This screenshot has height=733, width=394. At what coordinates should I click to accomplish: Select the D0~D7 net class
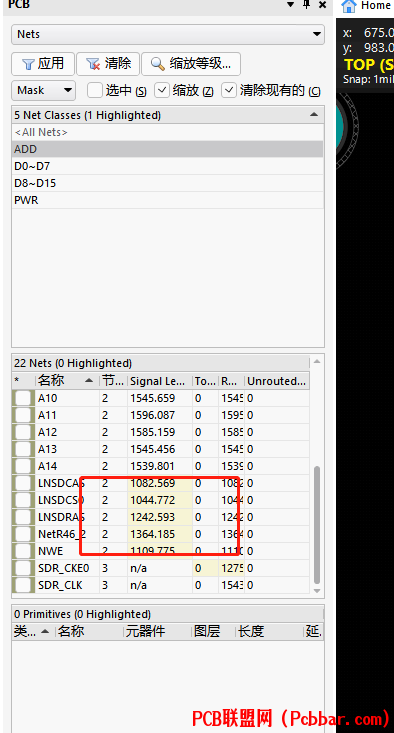click(167, 166)
